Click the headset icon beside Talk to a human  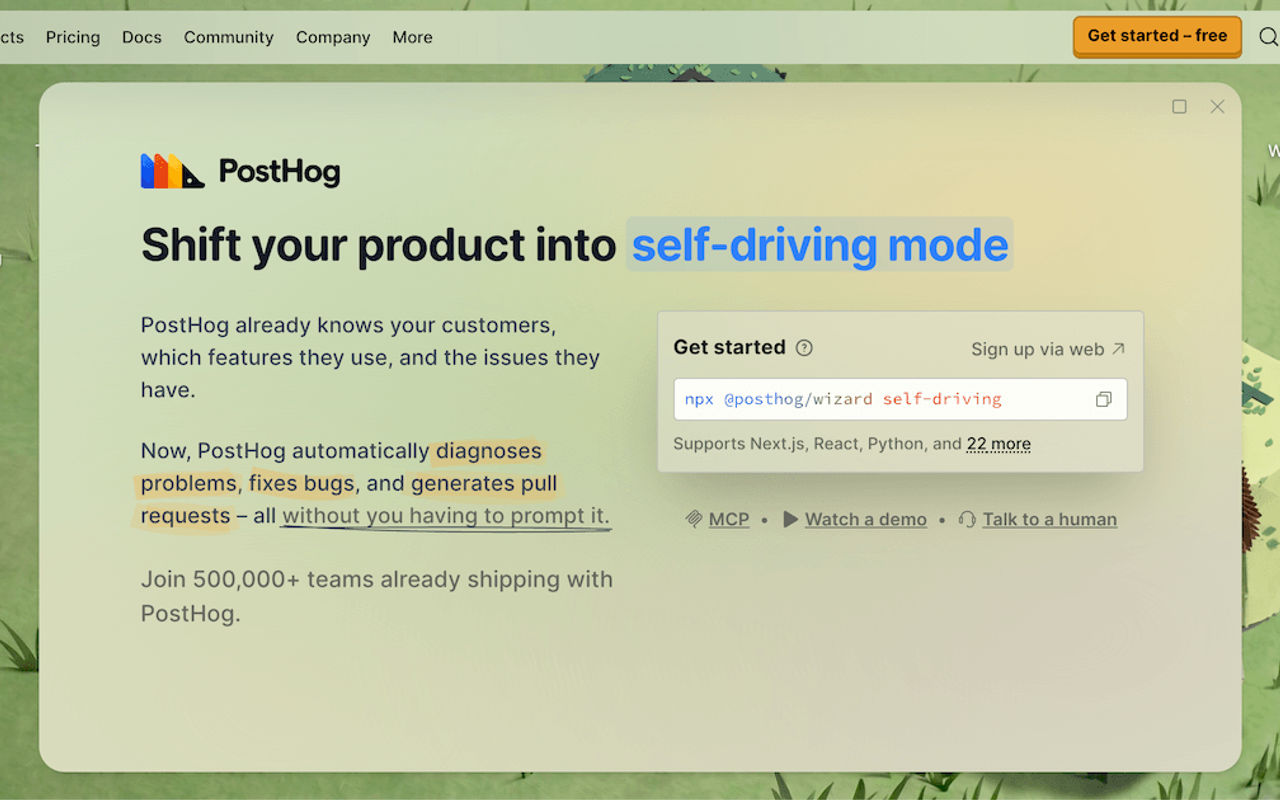click(967, 519)
